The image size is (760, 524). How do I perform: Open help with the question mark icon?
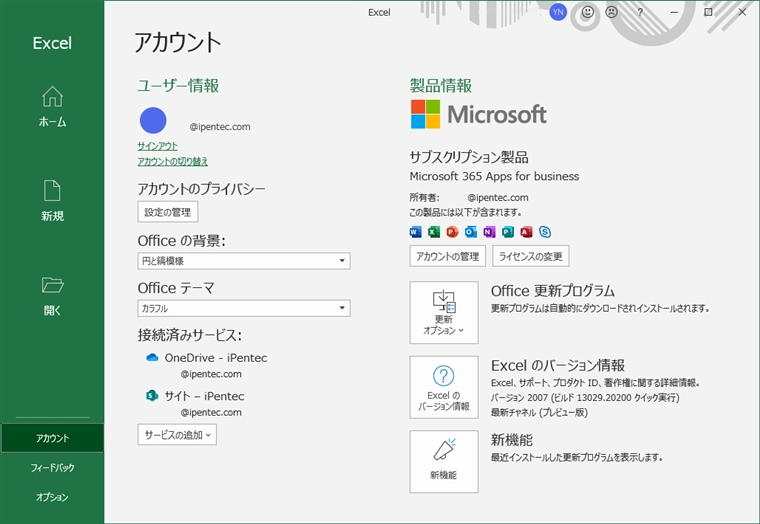[640, 12]
